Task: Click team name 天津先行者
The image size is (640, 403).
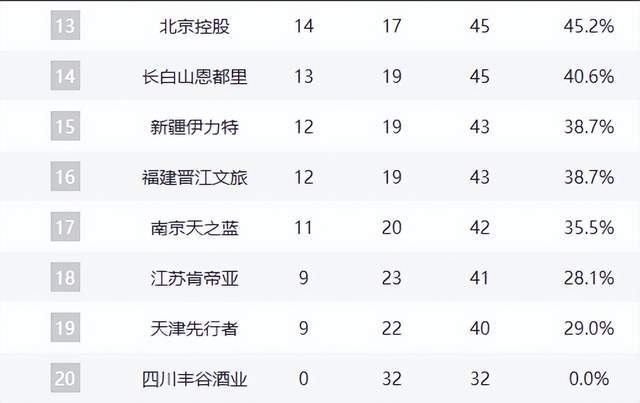Action: point(195,328)
